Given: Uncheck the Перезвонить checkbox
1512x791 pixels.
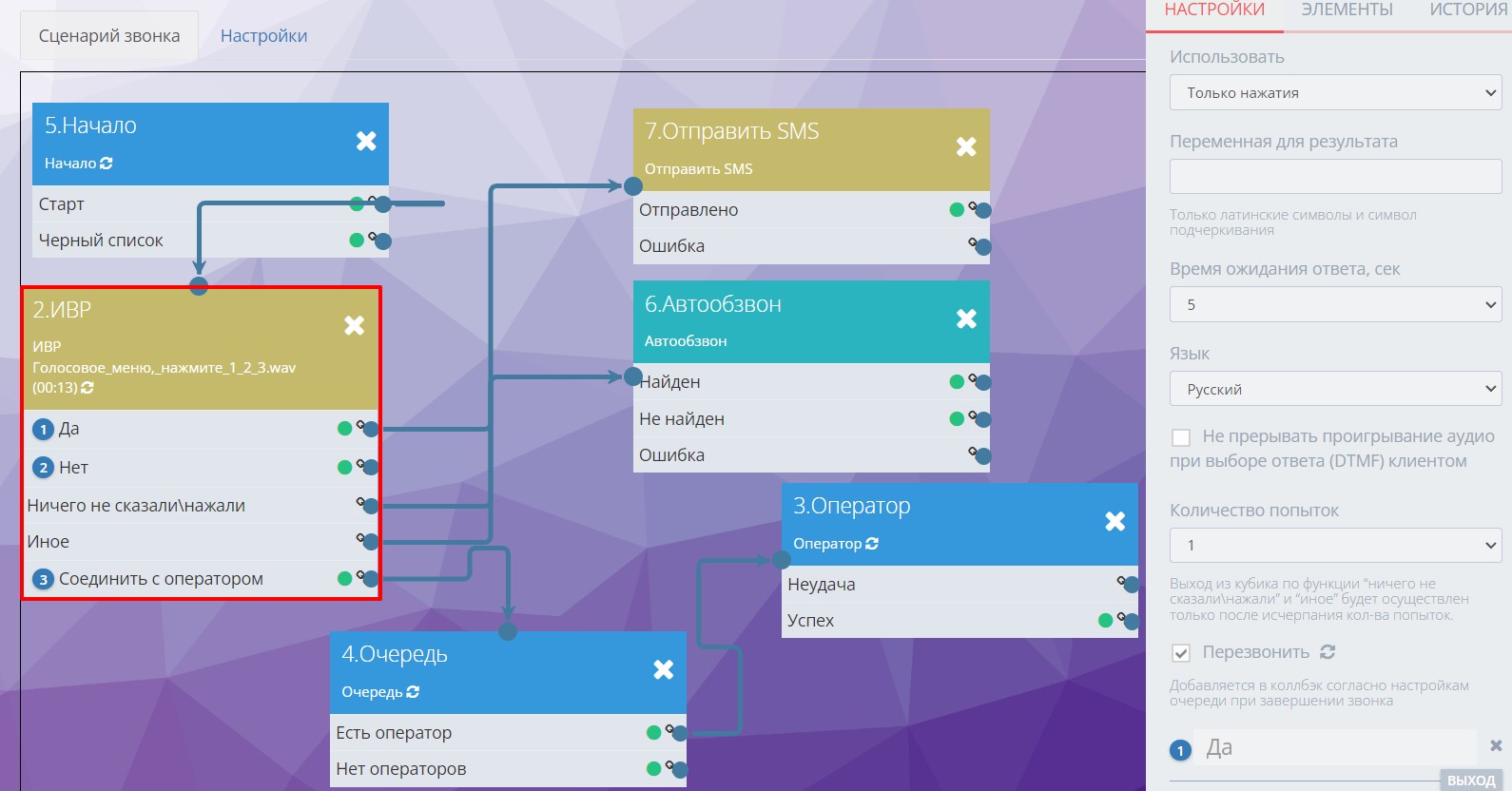Looking at the screenshot, I should (x=1181, y=653).
